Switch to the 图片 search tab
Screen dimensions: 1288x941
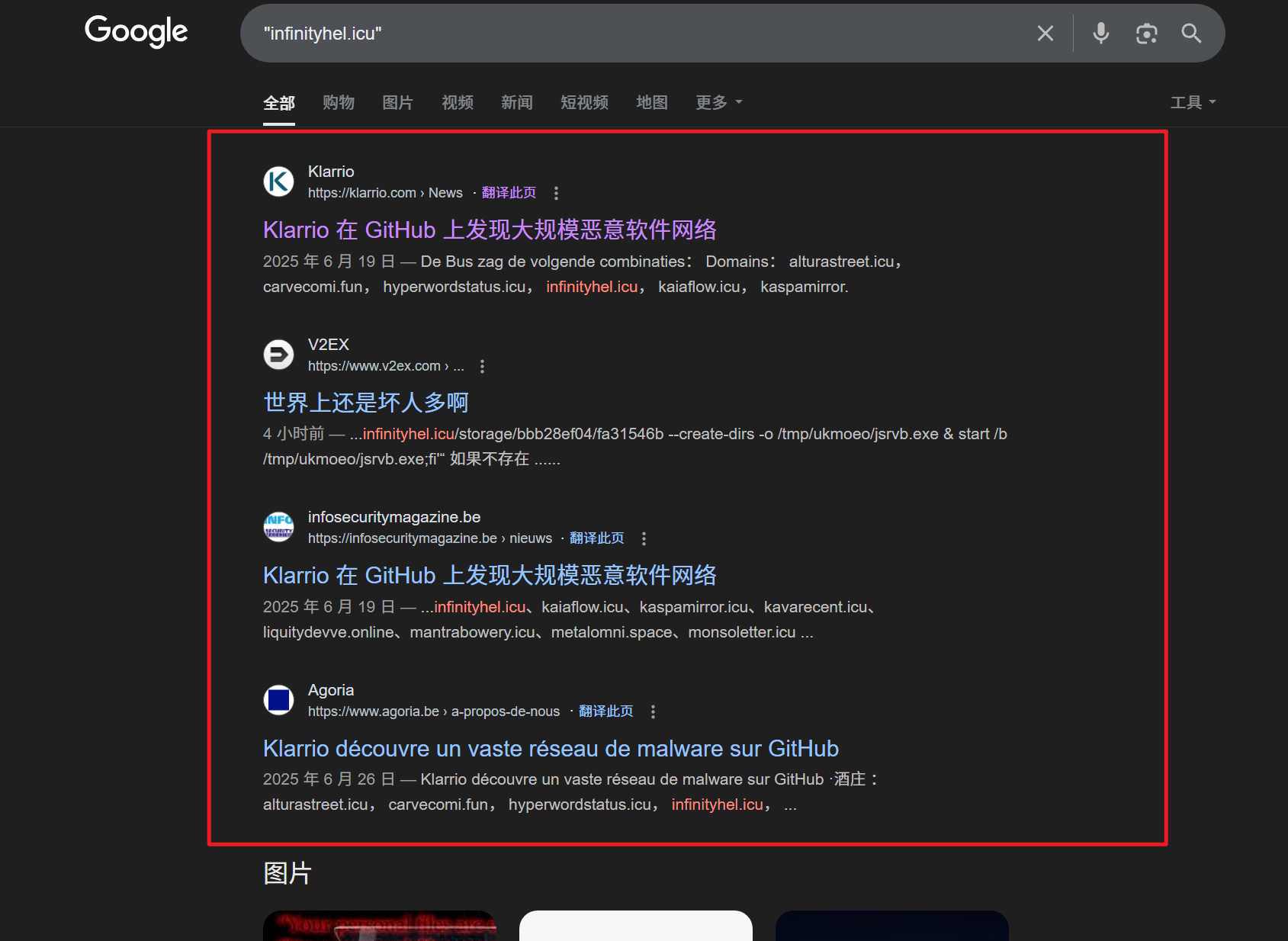point(397,102)
